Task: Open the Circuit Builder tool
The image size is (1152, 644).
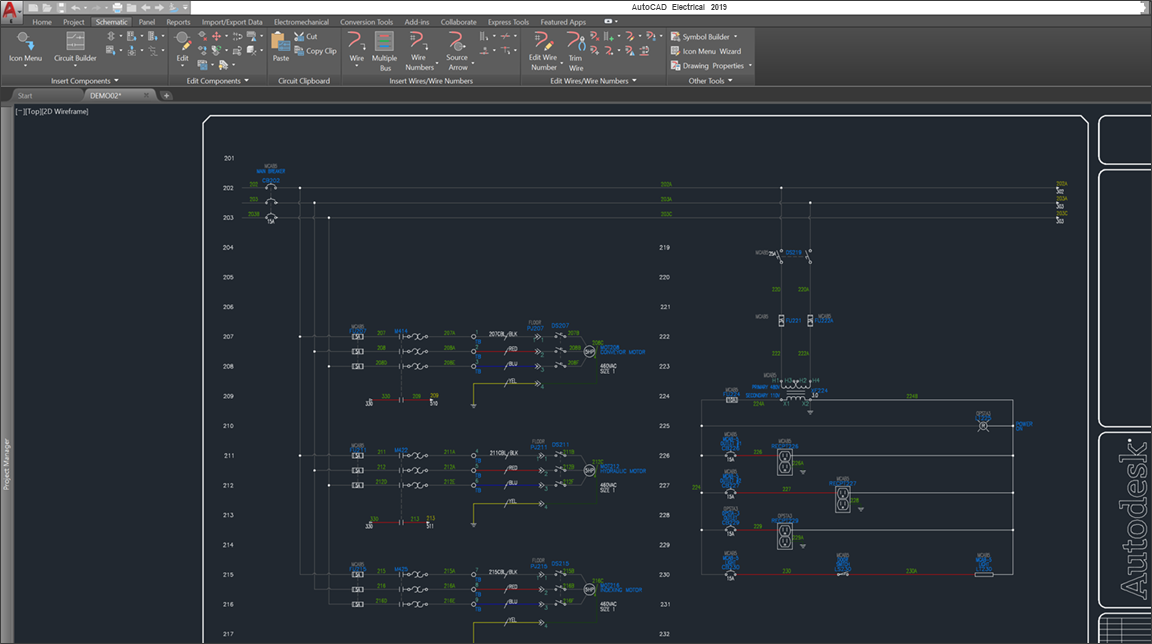Action: point(75,43)
